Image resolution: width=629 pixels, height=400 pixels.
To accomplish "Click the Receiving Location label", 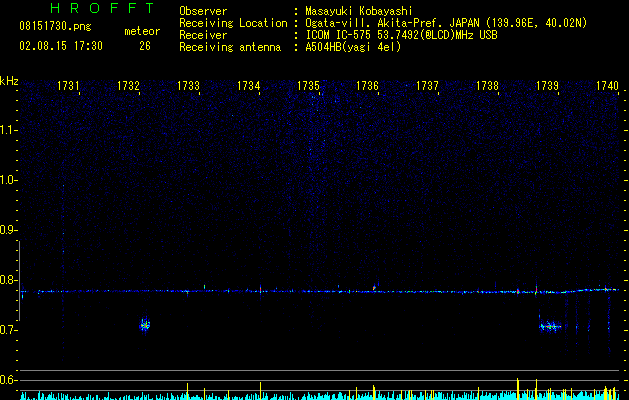I will tap(233, 23).
